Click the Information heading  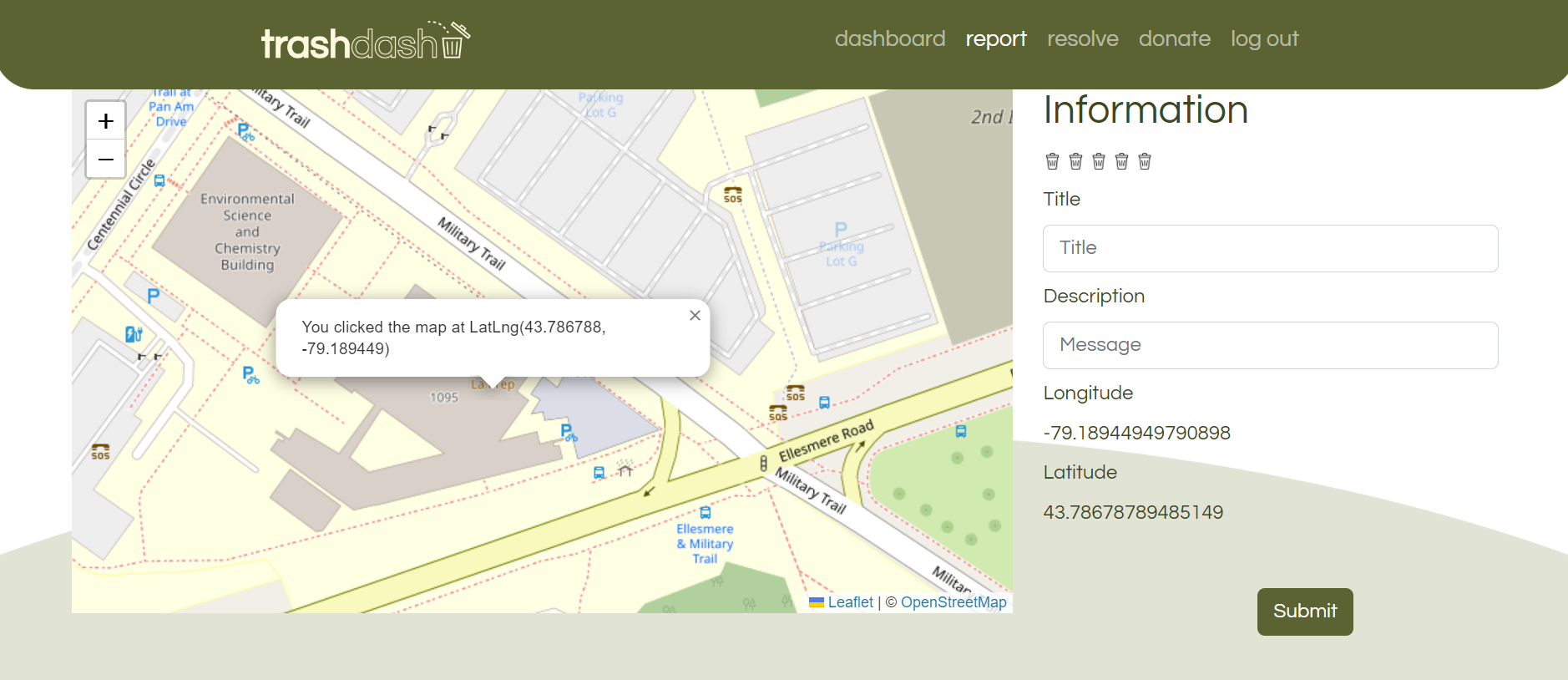(1146, 110)
